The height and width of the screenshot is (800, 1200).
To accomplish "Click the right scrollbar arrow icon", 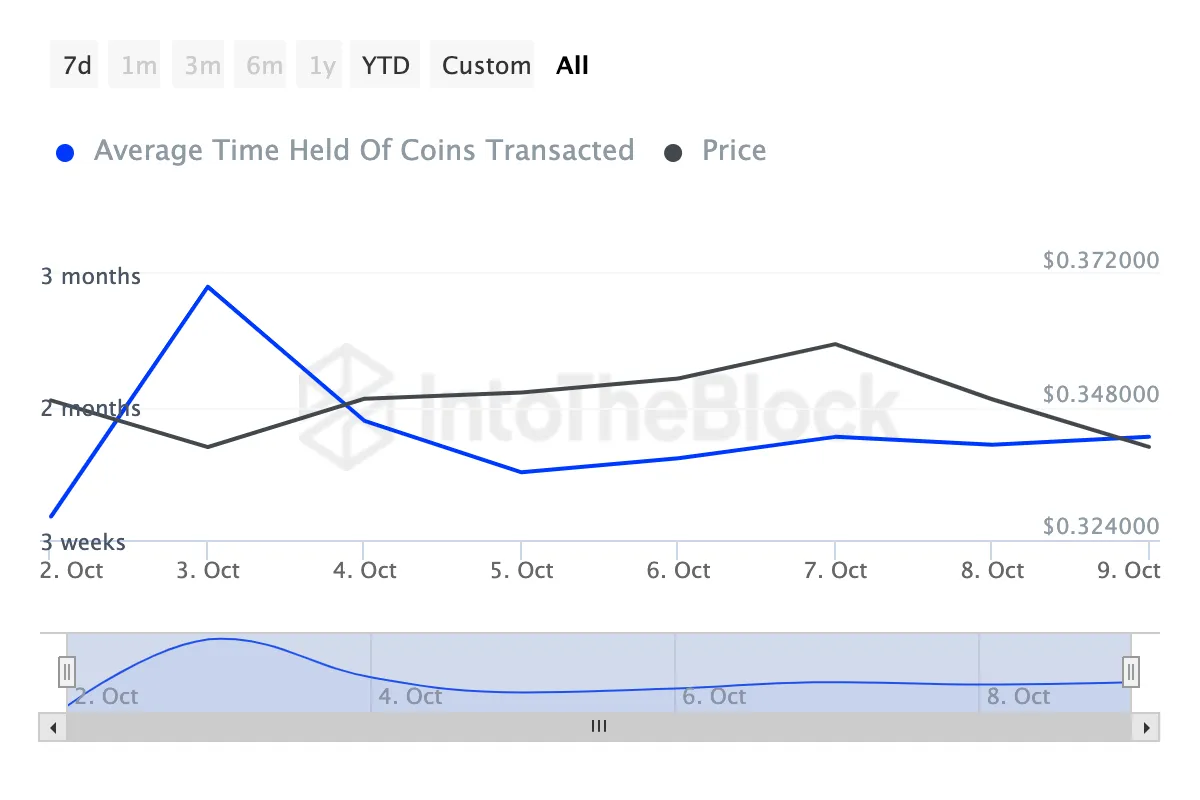I will click(1146, 727).
